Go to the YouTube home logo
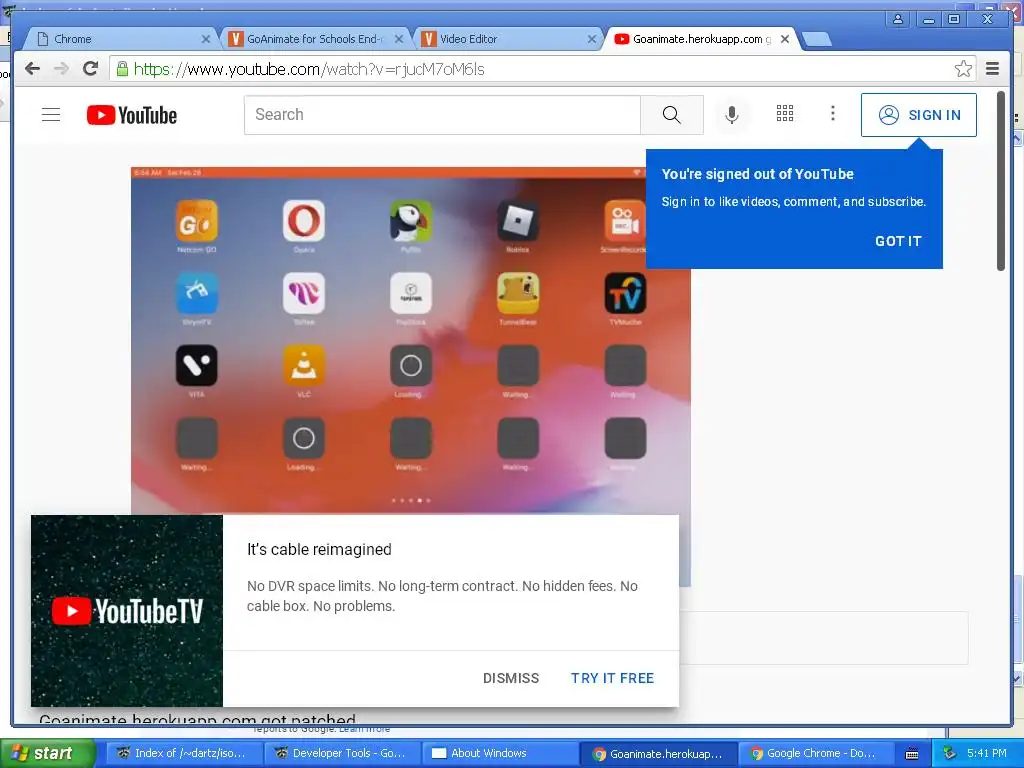 tap(132, 115)
